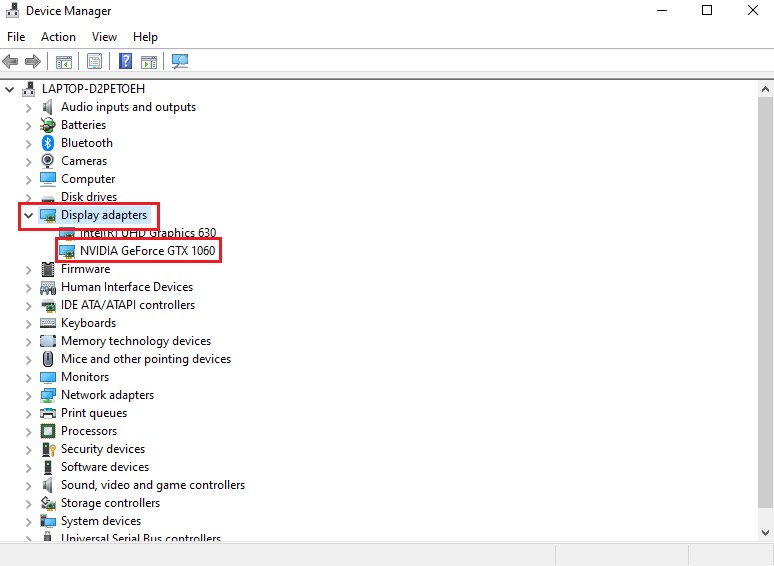Click the Firmware chip icon
Image resolution: width=774 pixels, height=566 pixels.
point(48,269)
